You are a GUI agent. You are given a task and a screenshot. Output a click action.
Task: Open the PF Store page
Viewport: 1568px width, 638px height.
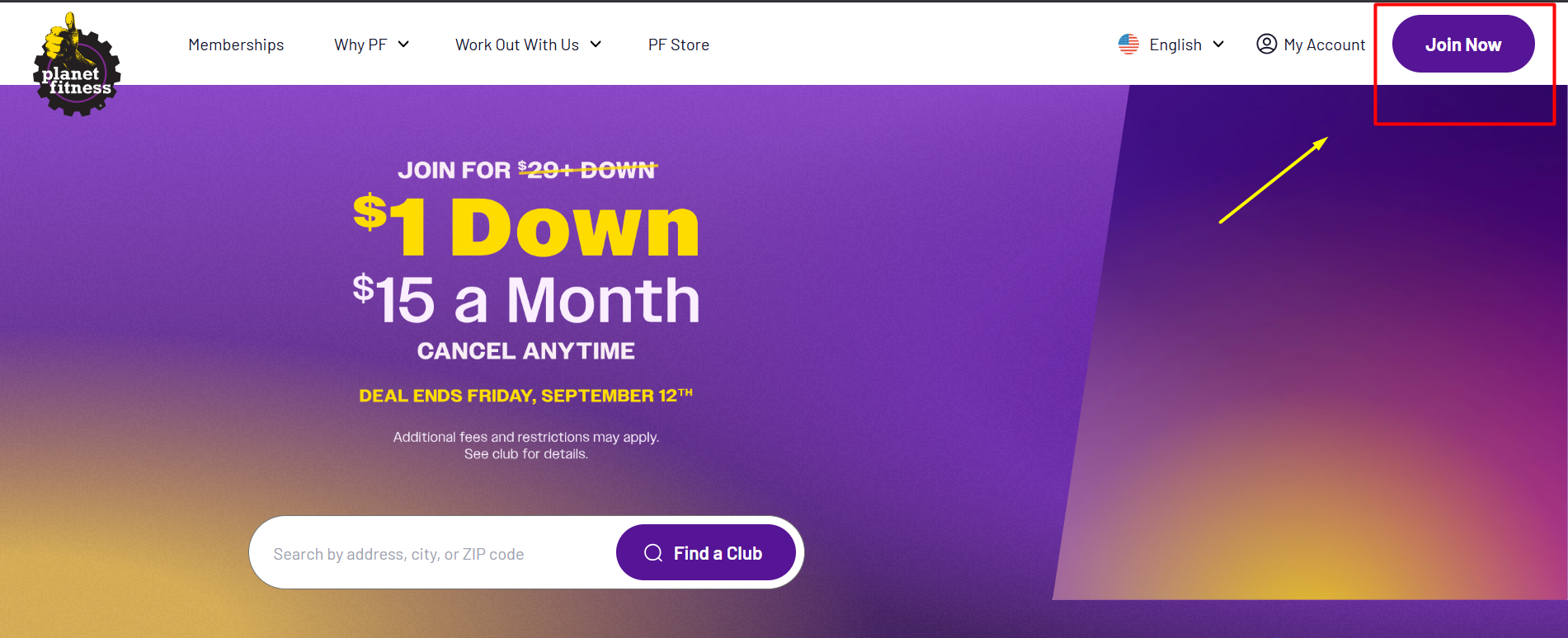click(678, 45)
